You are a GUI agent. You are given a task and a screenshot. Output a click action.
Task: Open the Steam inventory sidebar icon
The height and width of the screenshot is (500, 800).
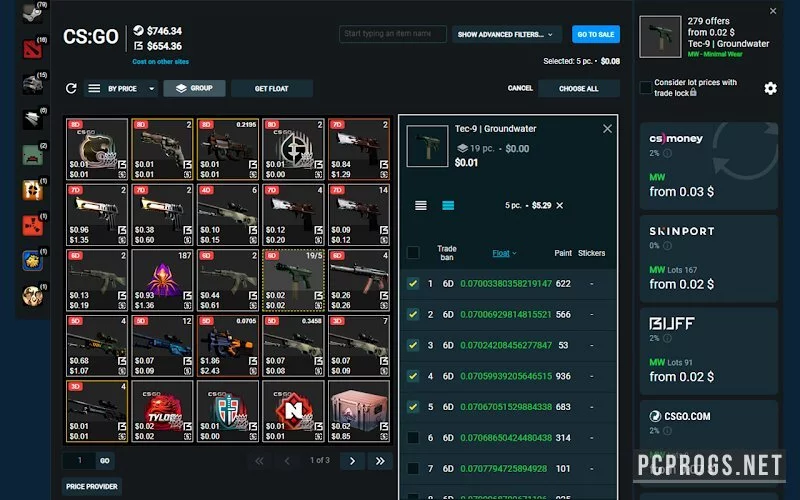(32, 13)
